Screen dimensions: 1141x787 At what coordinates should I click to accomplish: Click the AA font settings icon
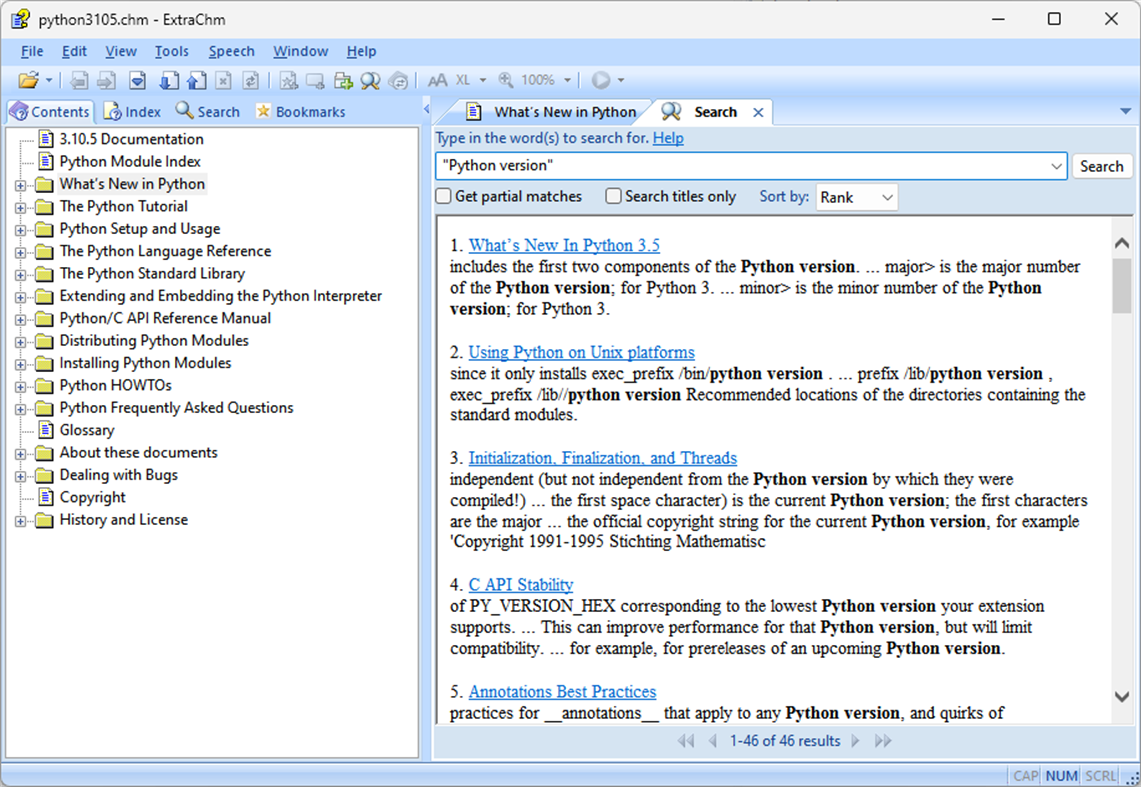tap(436, 79)
